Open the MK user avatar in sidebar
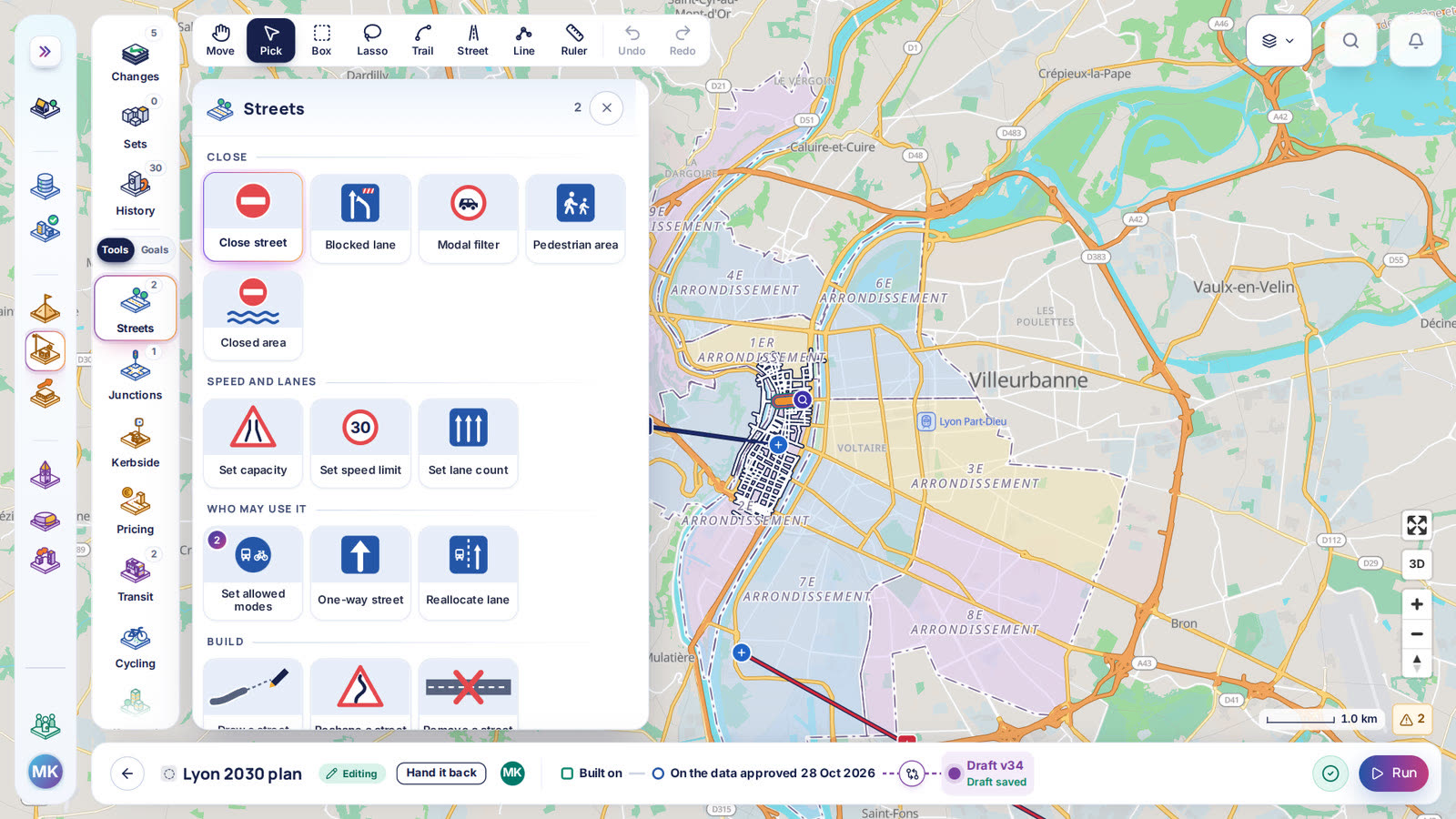Screen dimensions: 1456x819 coord(45,773)
